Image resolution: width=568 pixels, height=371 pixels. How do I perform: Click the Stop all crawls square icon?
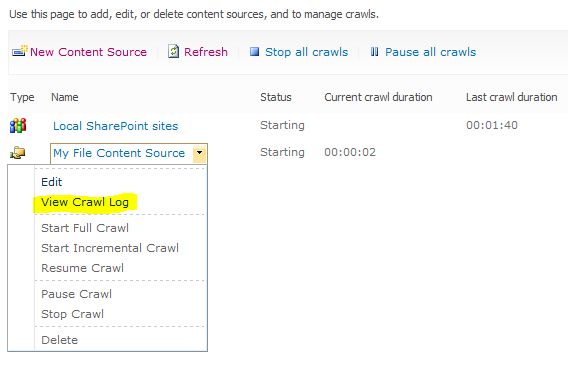pyautogui.click(x=254, y=52)
